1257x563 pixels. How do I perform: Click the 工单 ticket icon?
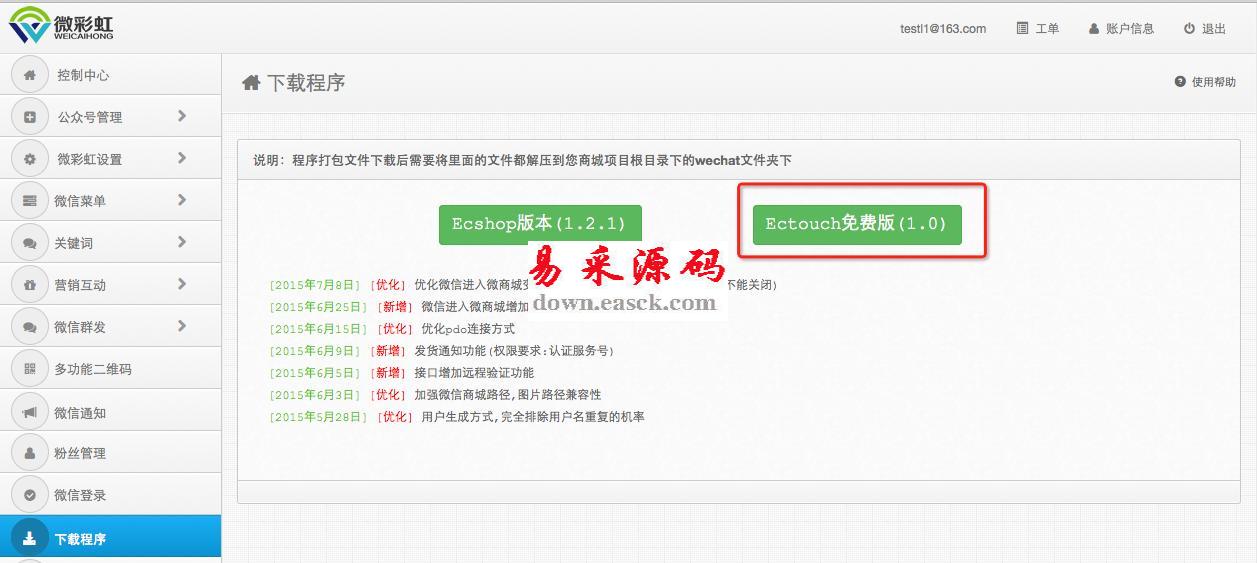point(1022,28)
